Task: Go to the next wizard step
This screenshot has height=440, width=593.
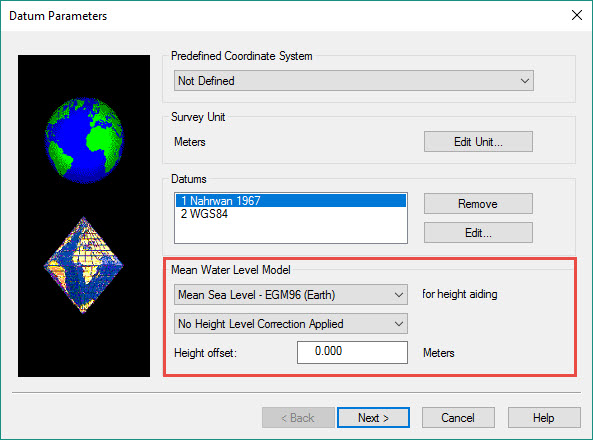Action: click(373, 418)
